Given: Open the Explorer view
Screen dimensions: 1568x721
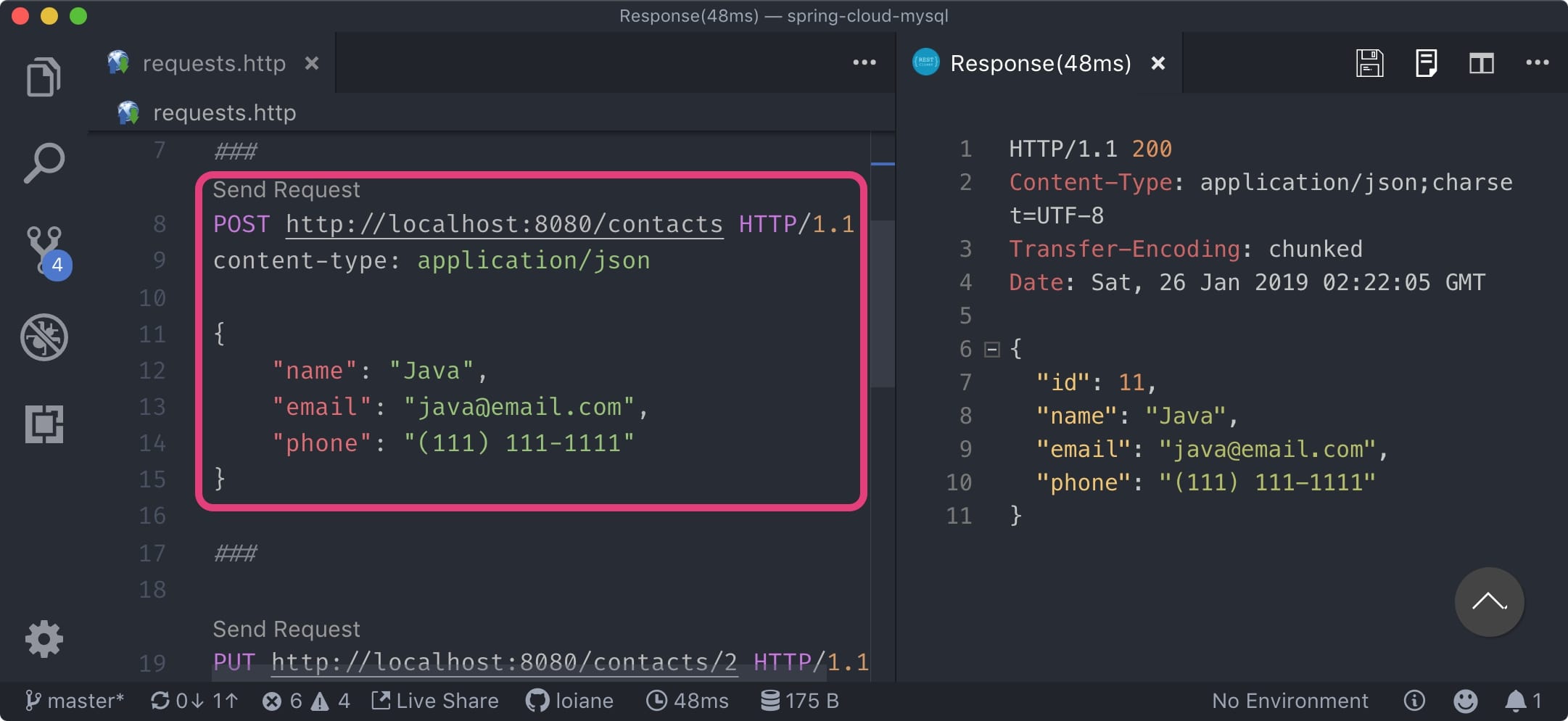Looking at the screenshot, I should (44, 75).
